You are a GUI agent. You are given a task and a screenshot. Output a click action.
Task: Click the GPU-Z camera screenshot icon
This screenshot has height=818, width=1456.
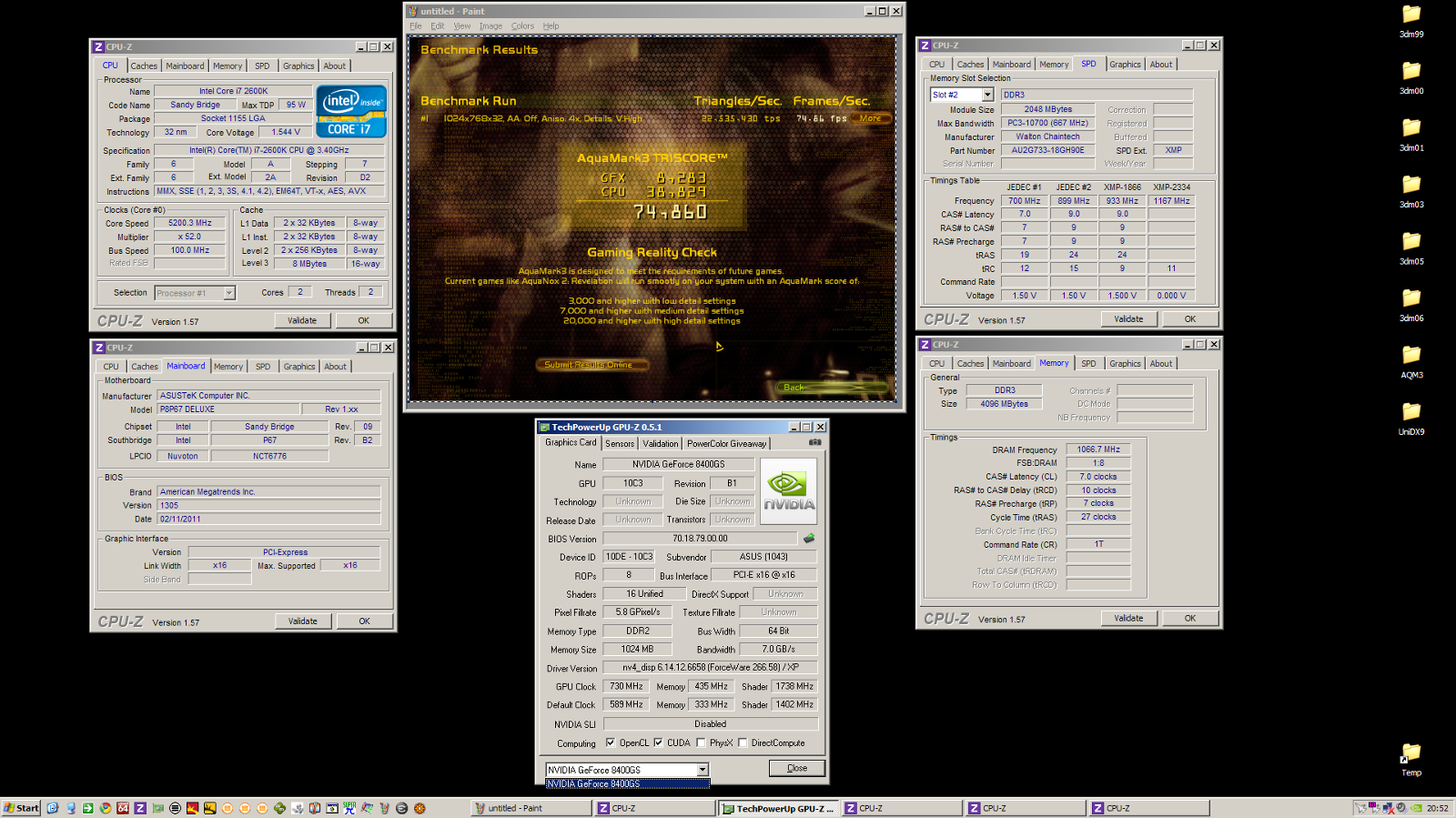tap(814, 442)
